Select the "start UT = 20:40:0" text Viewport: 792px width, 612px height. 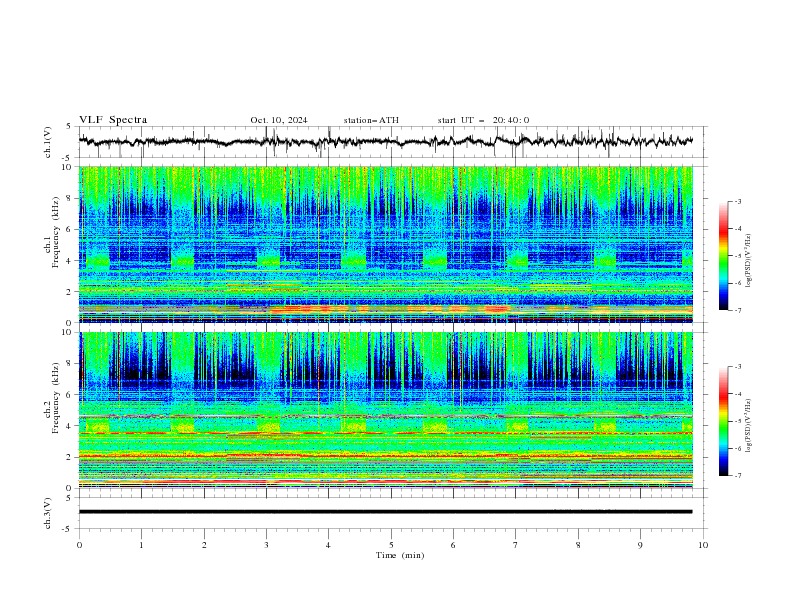point(483,120)
